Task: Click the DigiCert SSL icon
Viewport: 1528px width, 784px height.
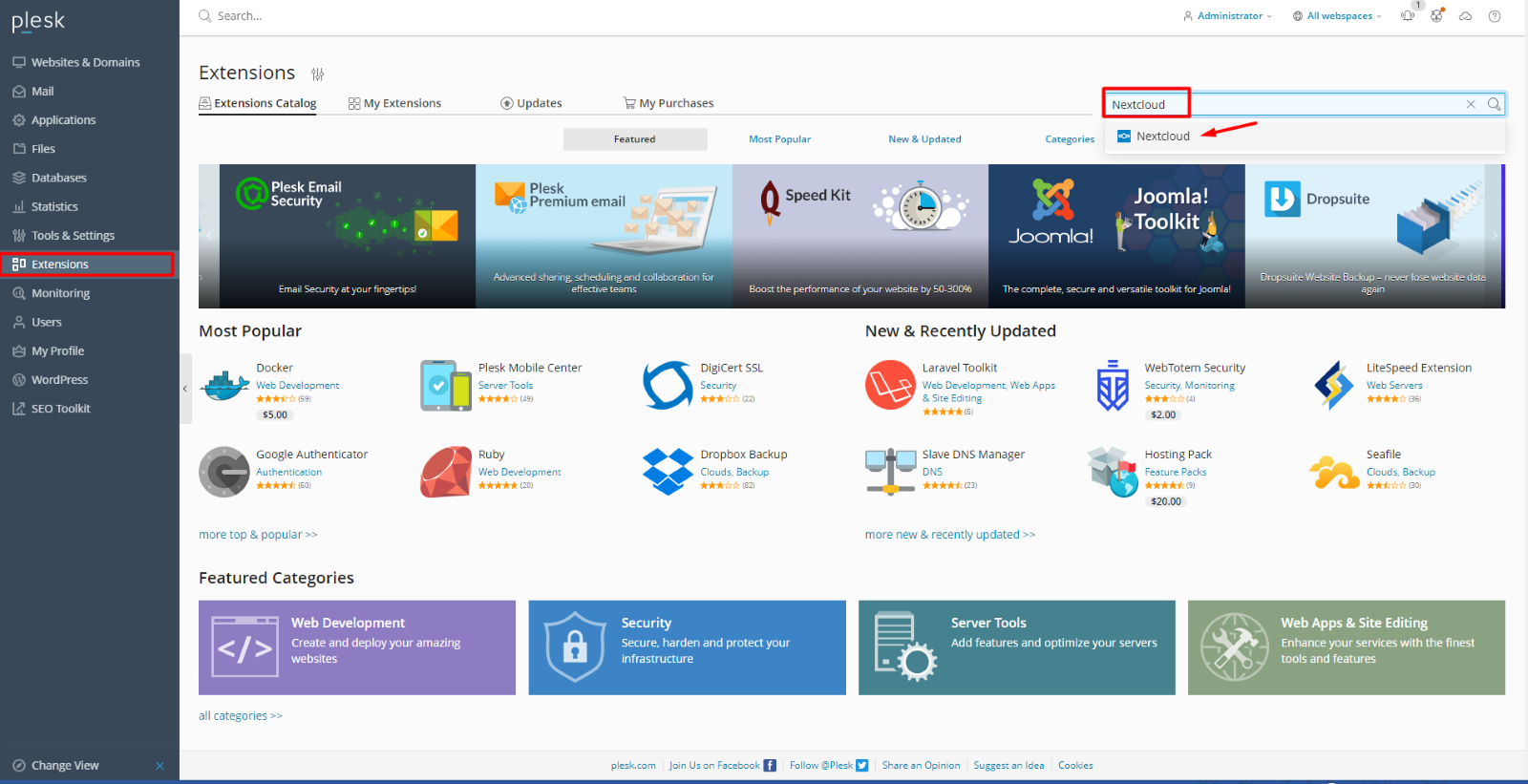Action: click(x=668, y=386)
